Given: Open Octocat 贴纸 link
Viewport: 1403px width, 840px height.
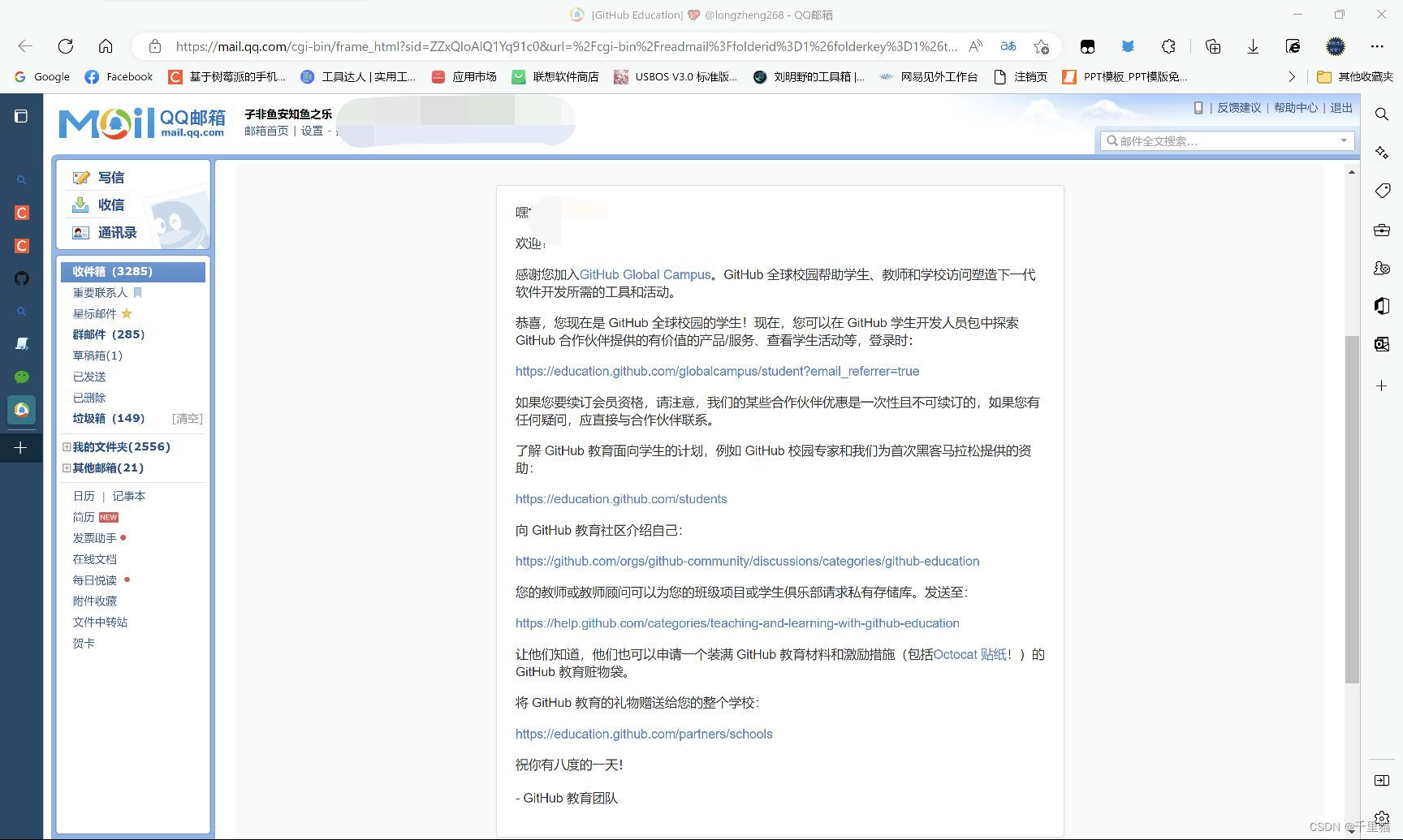Looking at the screenshot, I should (969, 654).
